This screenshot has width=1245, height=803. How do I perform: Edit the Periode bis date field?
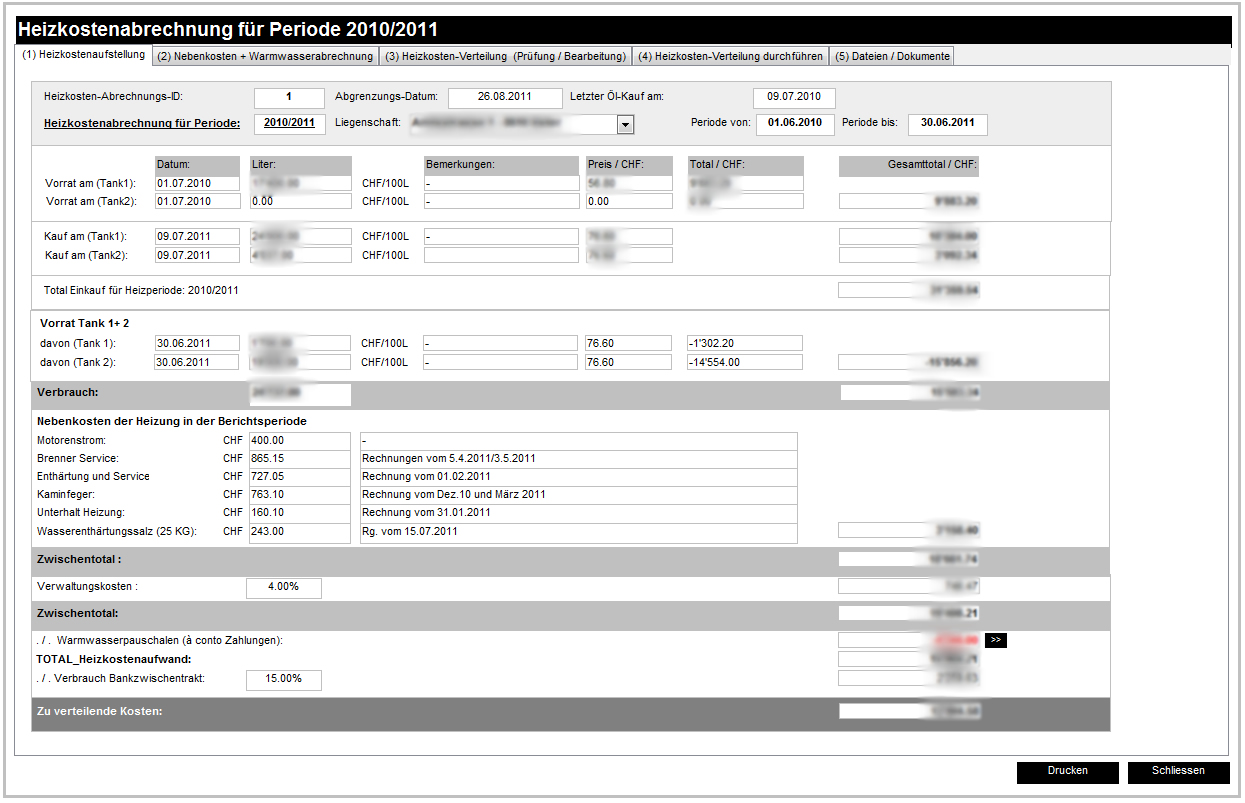tap(947, 124)
